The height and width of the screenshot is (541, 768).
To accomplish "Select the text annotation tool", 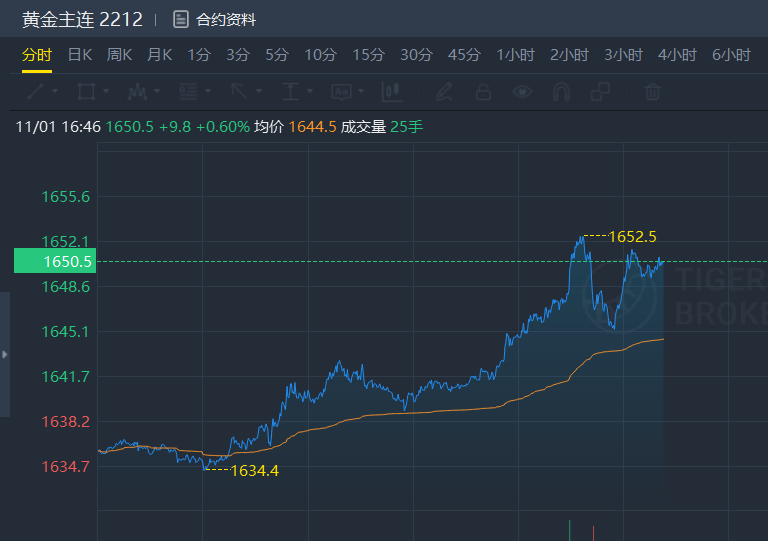I will (341, 91).
